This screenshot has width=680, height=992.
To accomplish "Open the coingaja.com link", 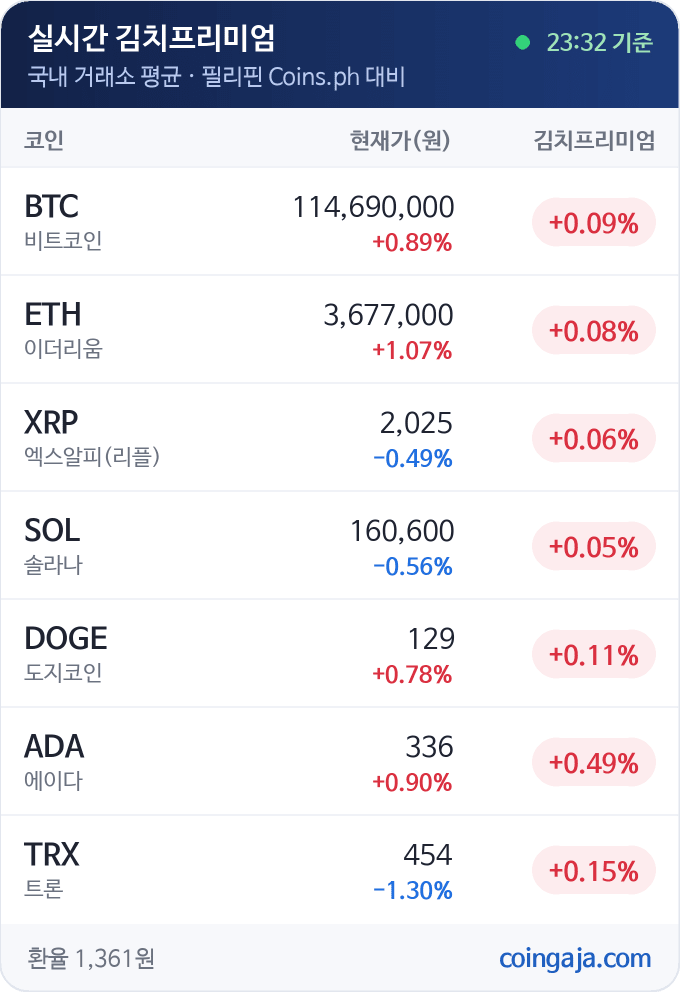I will point(575,958).
